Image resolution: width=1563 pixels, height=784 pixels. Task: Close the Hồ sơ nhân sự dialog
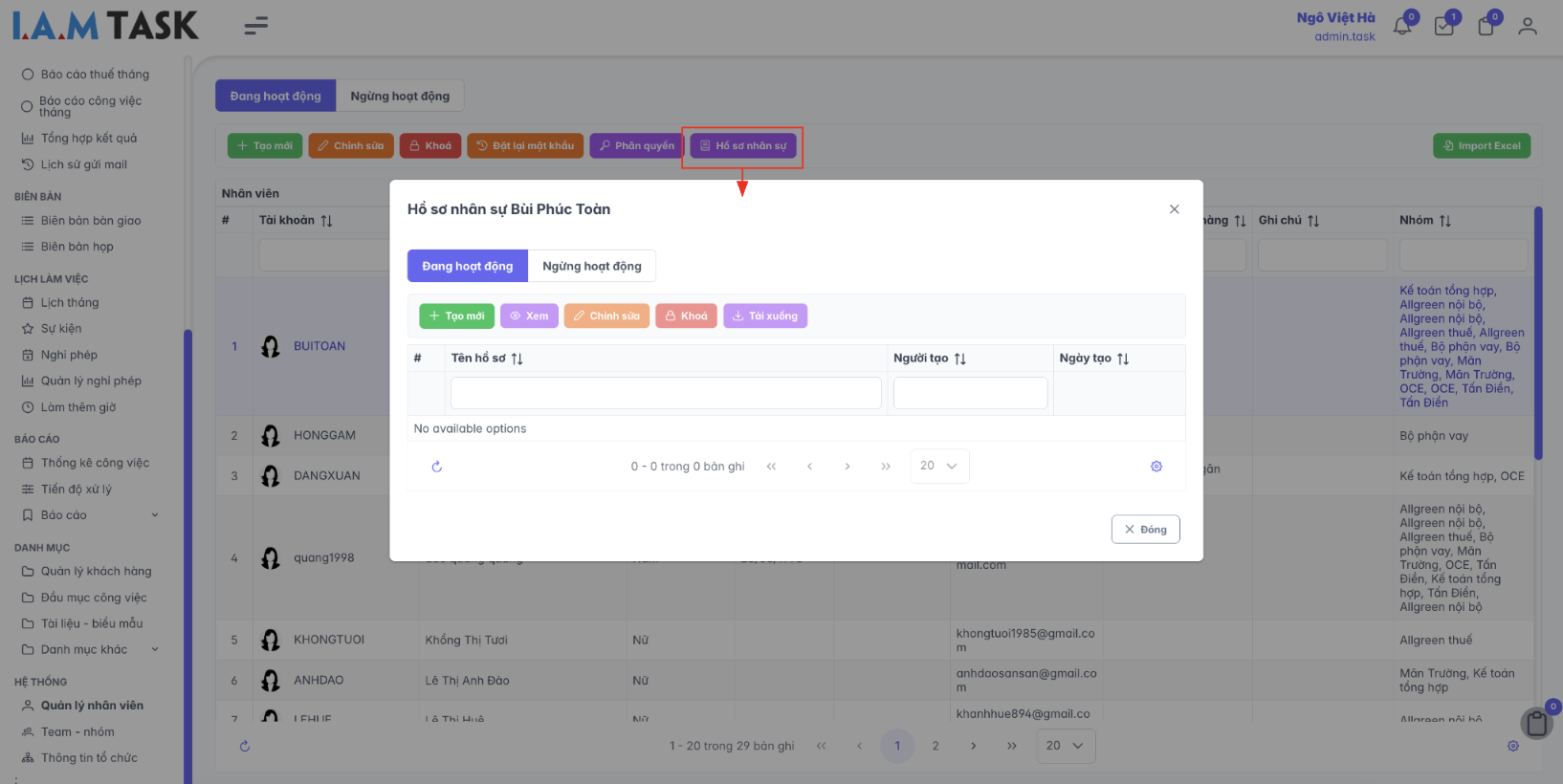coord(1174,209)
